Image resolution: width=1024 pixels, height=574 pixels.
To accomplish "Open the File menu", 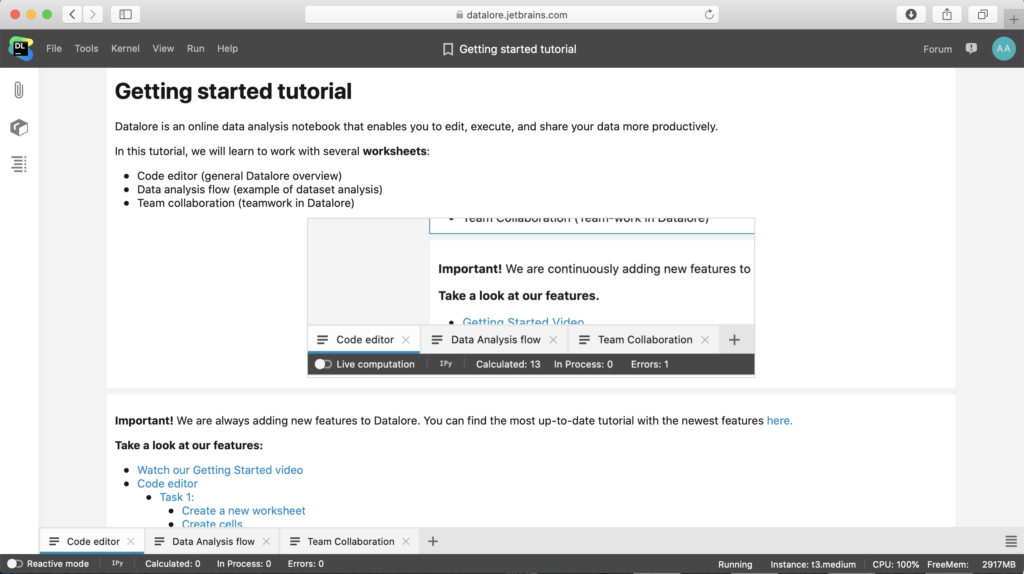I will click(54, 48).
